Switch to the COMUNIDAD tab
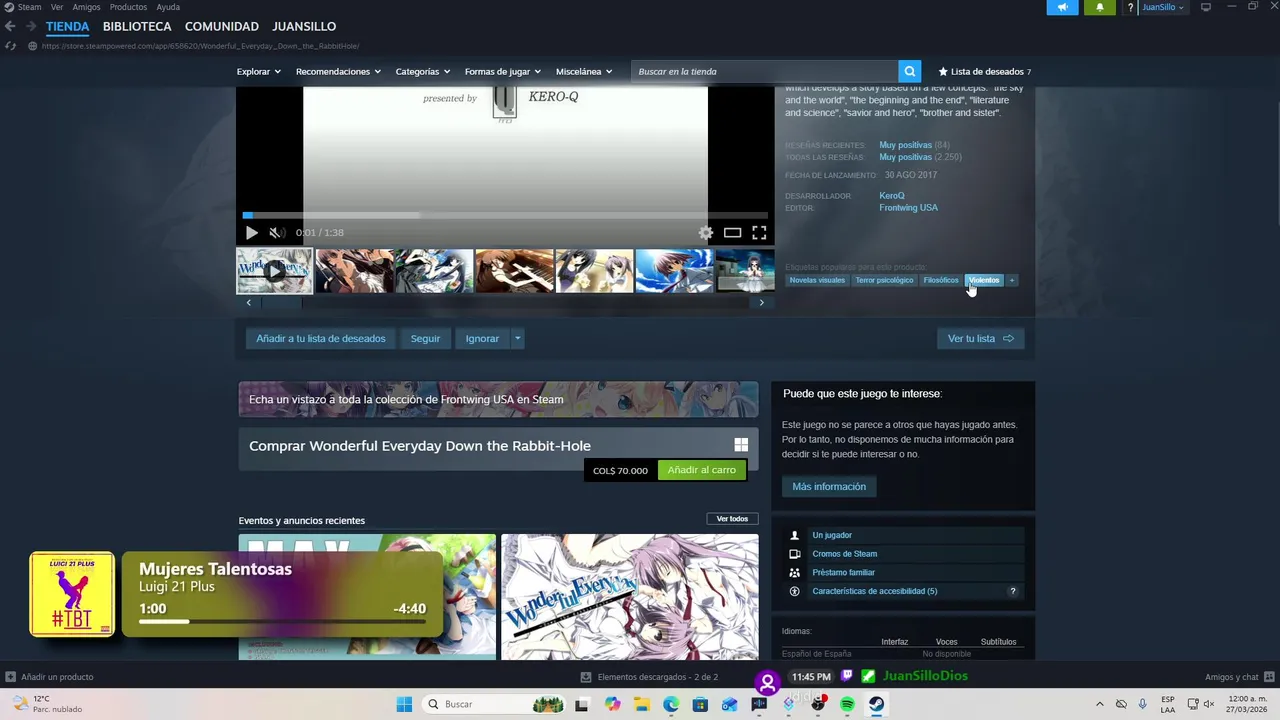This screenshot has height=720, width=1280. pos(221,26)
